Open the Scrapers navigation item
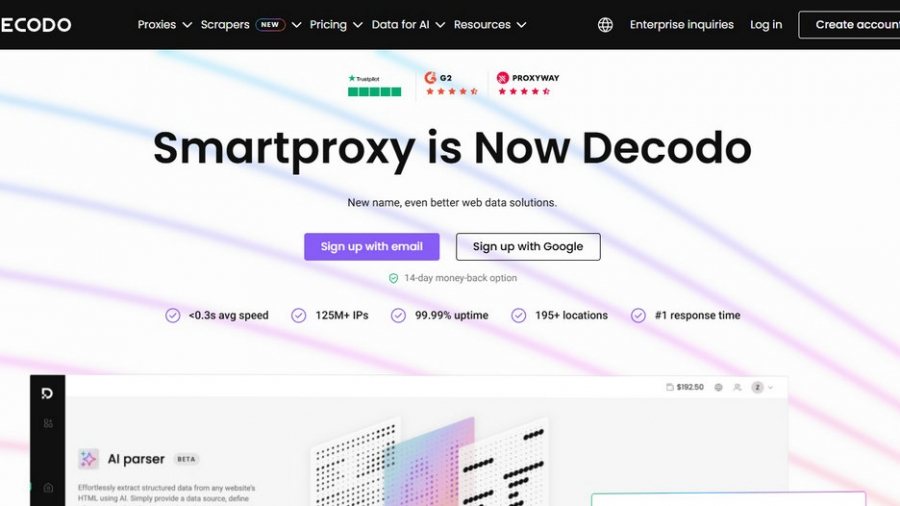900x506 pixels. pyautogui.click(x=225, y=25)
